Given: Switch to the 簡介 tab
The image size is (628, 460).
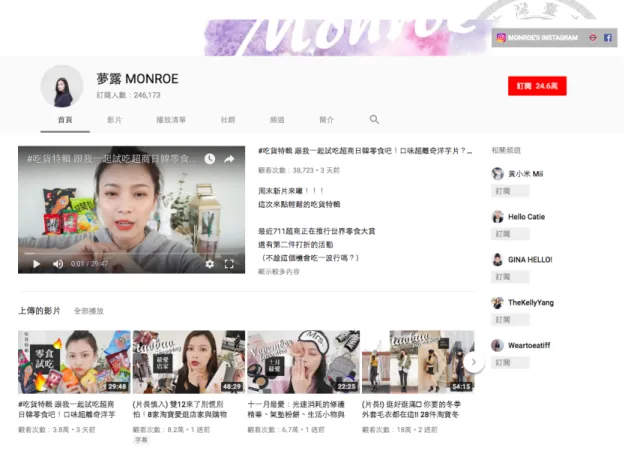Looking at the screenshot, I should tap(326, 120).
